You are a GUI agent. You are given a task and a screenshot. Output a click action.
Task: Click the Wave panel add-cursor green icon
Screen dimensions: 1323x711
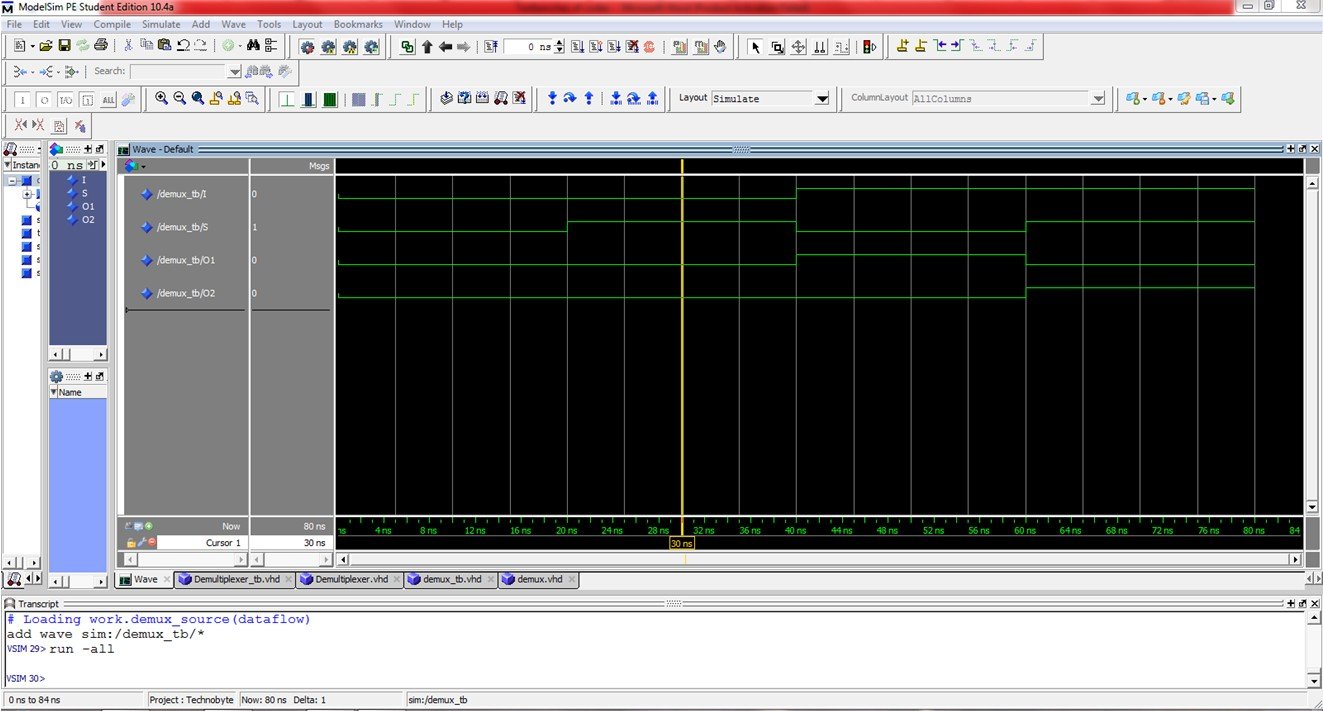[x=149, y=526]
